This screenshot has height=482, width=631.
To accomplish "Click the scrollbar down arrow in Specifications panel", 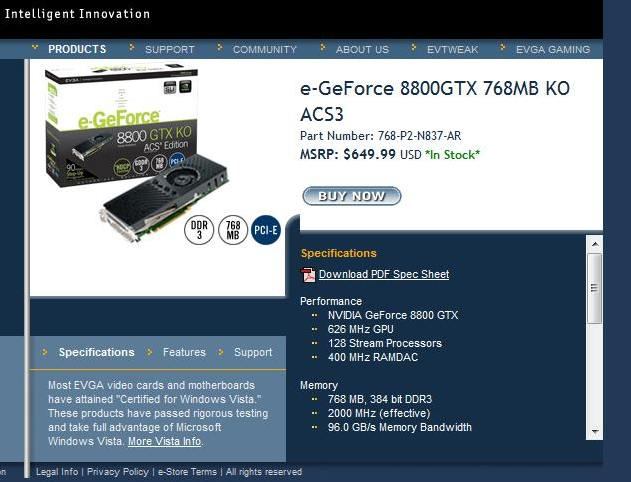I will click(595, 432).
